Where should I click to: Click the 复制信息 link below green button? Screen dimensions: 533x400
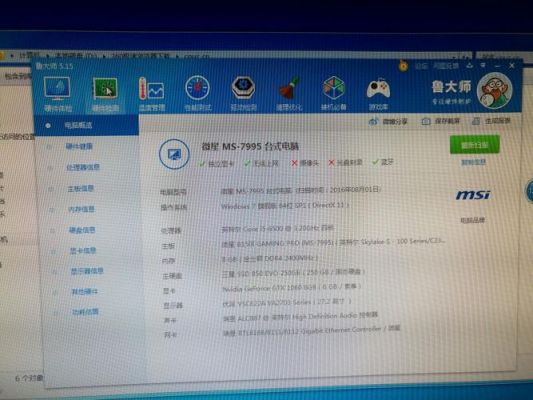point(474,162)
